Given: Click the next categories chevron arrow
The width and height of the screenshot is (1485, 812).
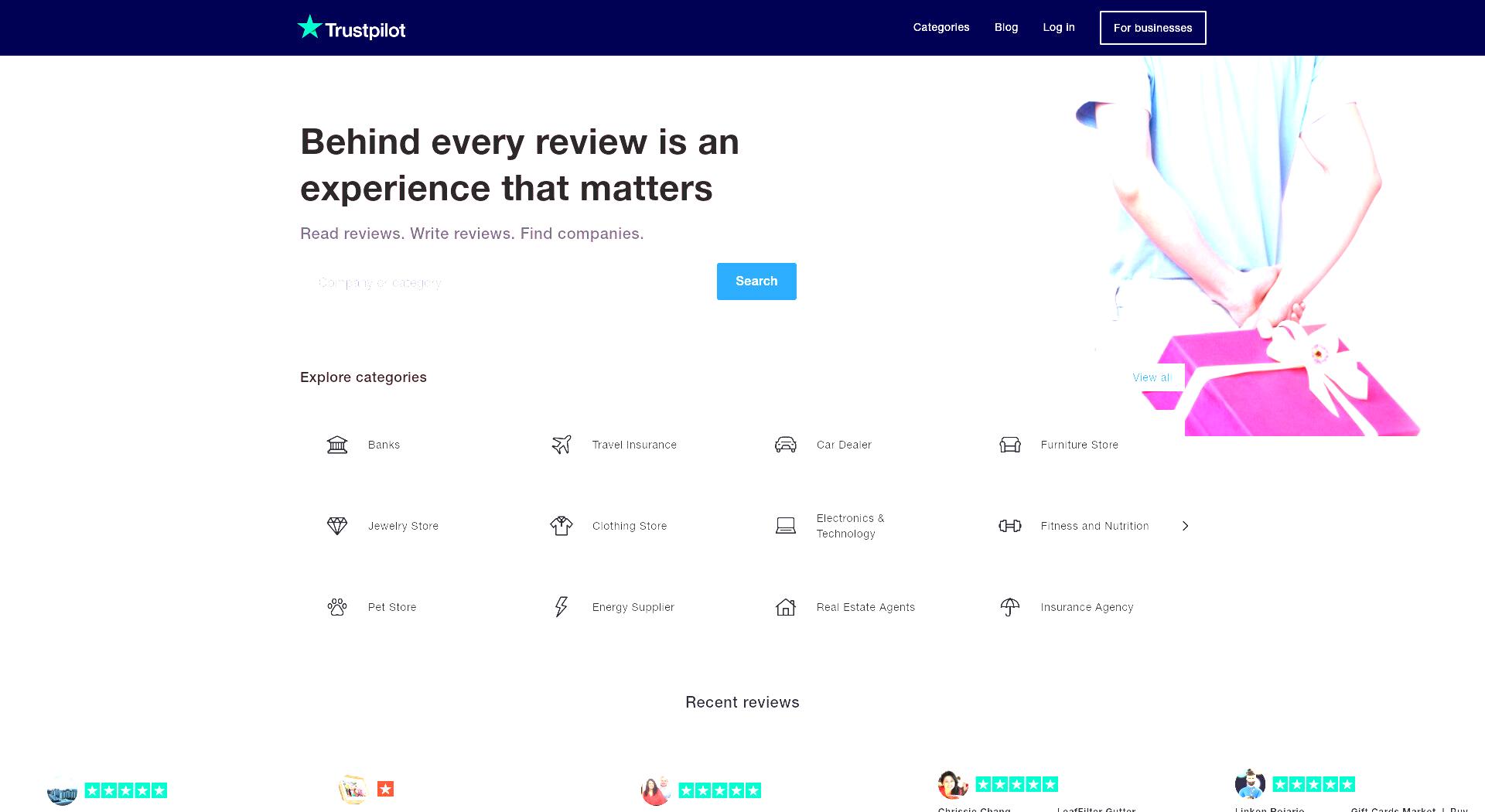Looking at the screenshot, I should pyautogui.click(x=1185, y=526).
